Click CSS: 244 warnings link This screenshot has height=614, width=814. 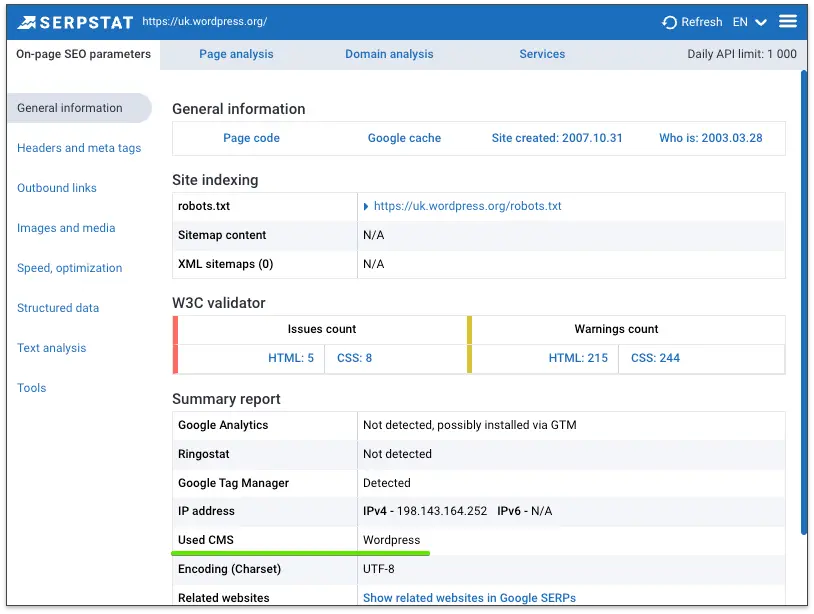(655, 358)
